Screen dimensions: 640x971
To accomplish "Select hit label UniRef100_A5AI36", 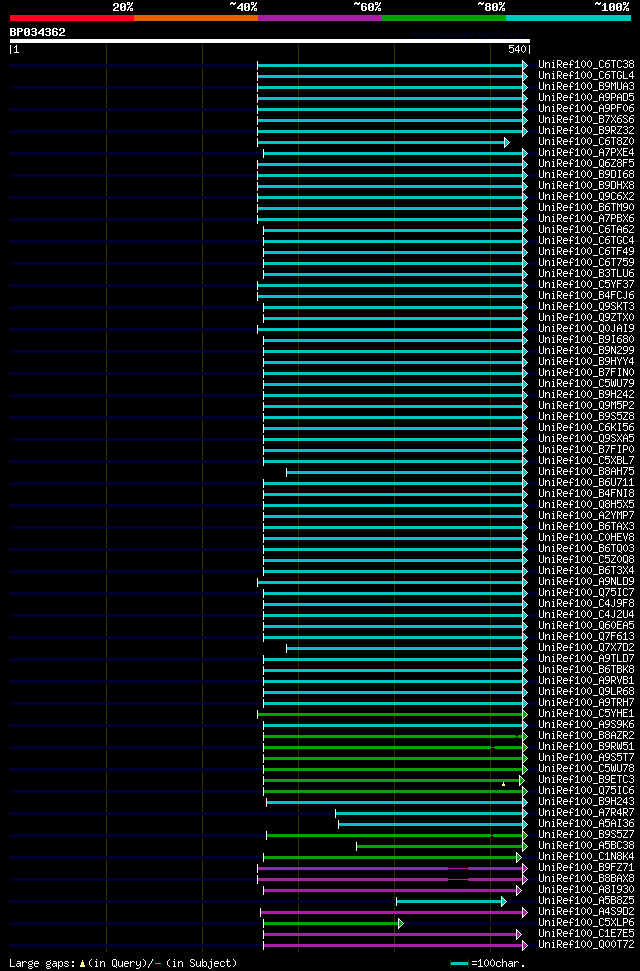I will click(x=586, y=825).
